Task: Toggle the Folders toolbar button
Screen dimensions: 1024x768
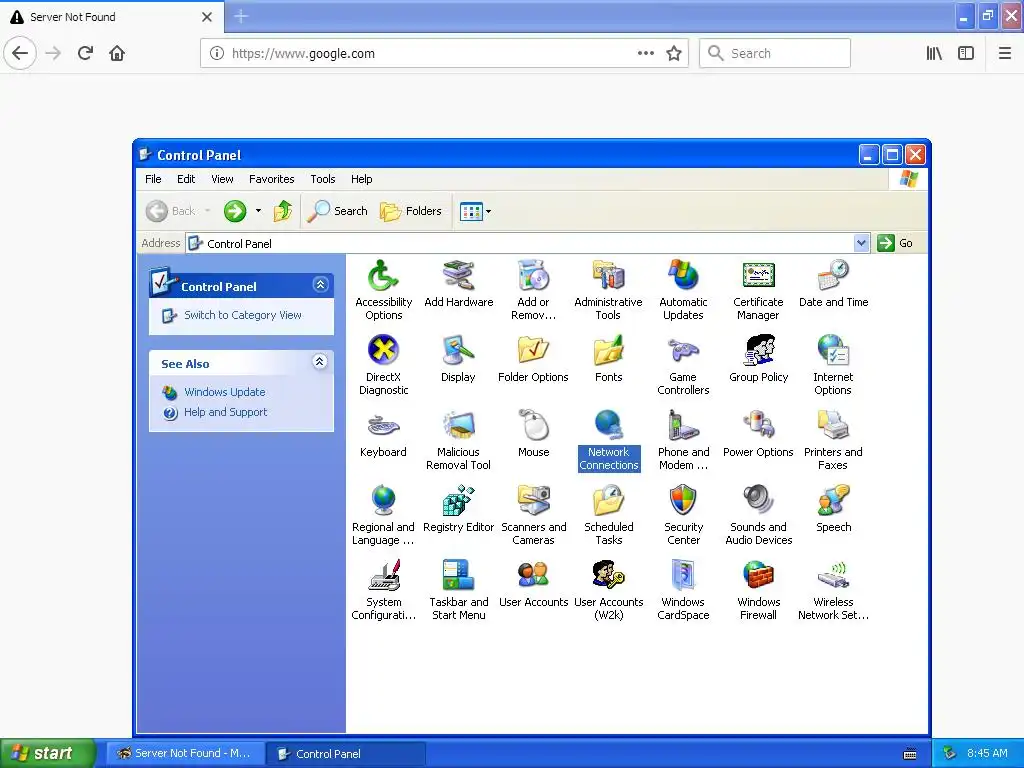Action: point(411,211)
